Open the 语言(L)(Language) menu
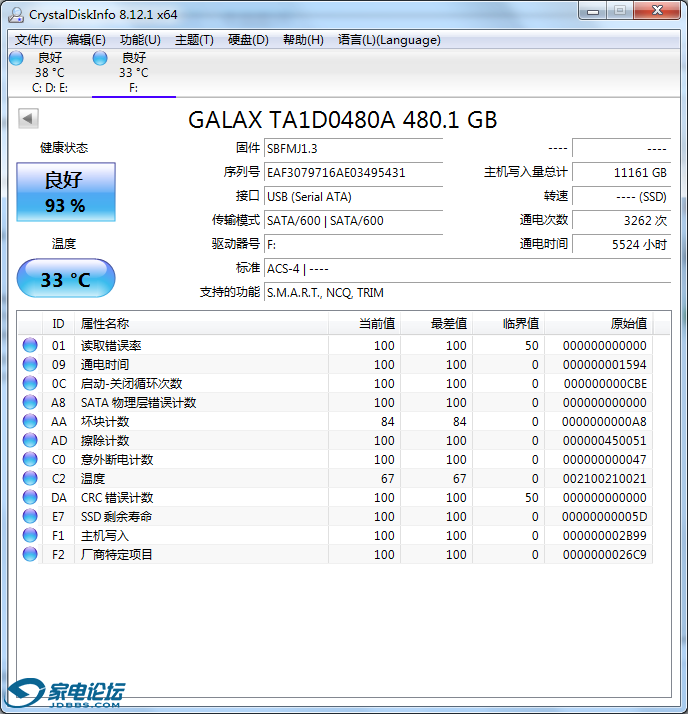The width and height of the screenshot is (688, 714). [389, 40]
